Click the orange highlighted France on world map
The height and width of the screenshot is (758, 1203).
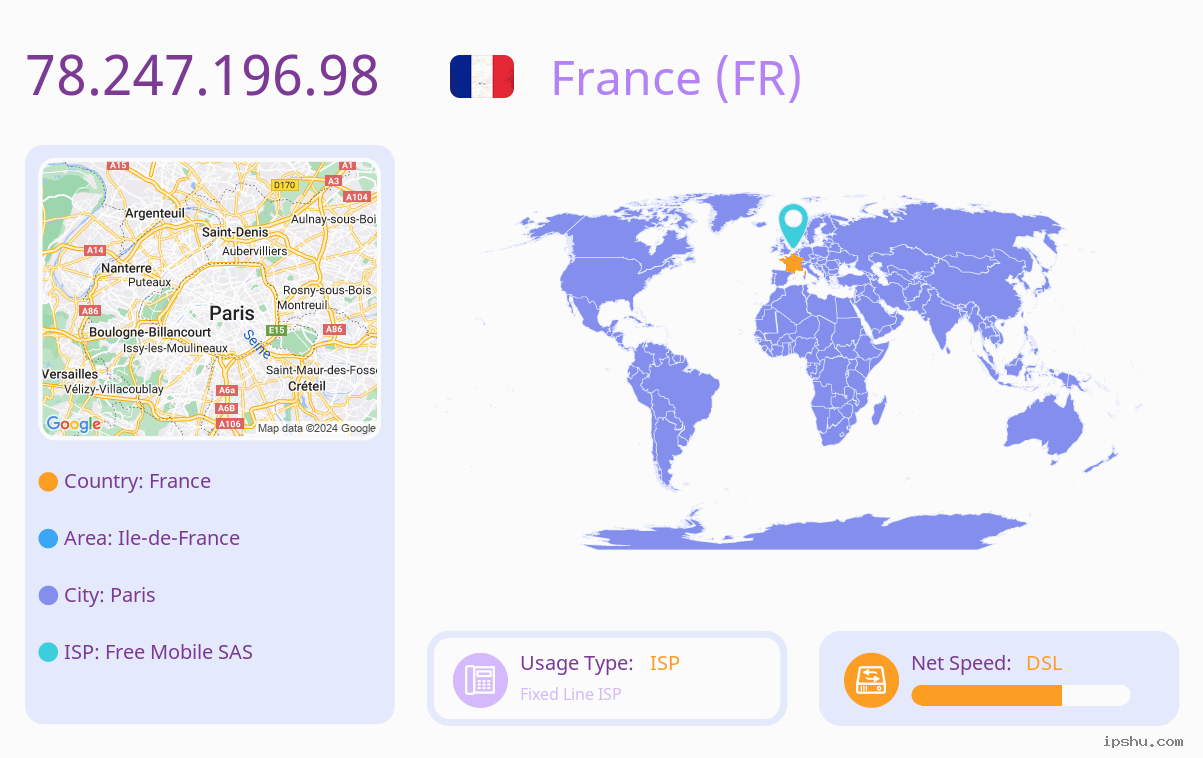(x=792, y=263)
